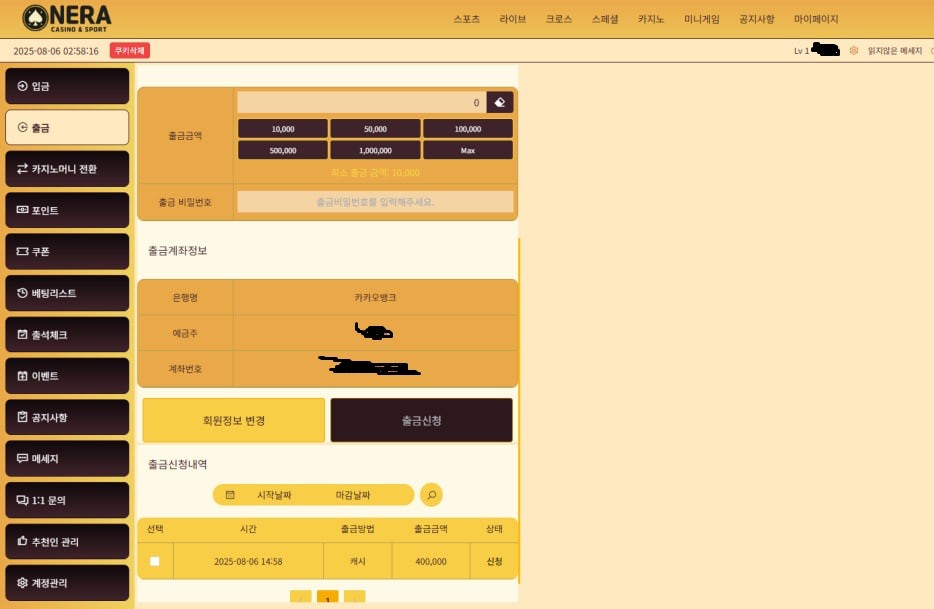
Task: Check the box for the 400,000 withdrawal row
Action: 155,561
